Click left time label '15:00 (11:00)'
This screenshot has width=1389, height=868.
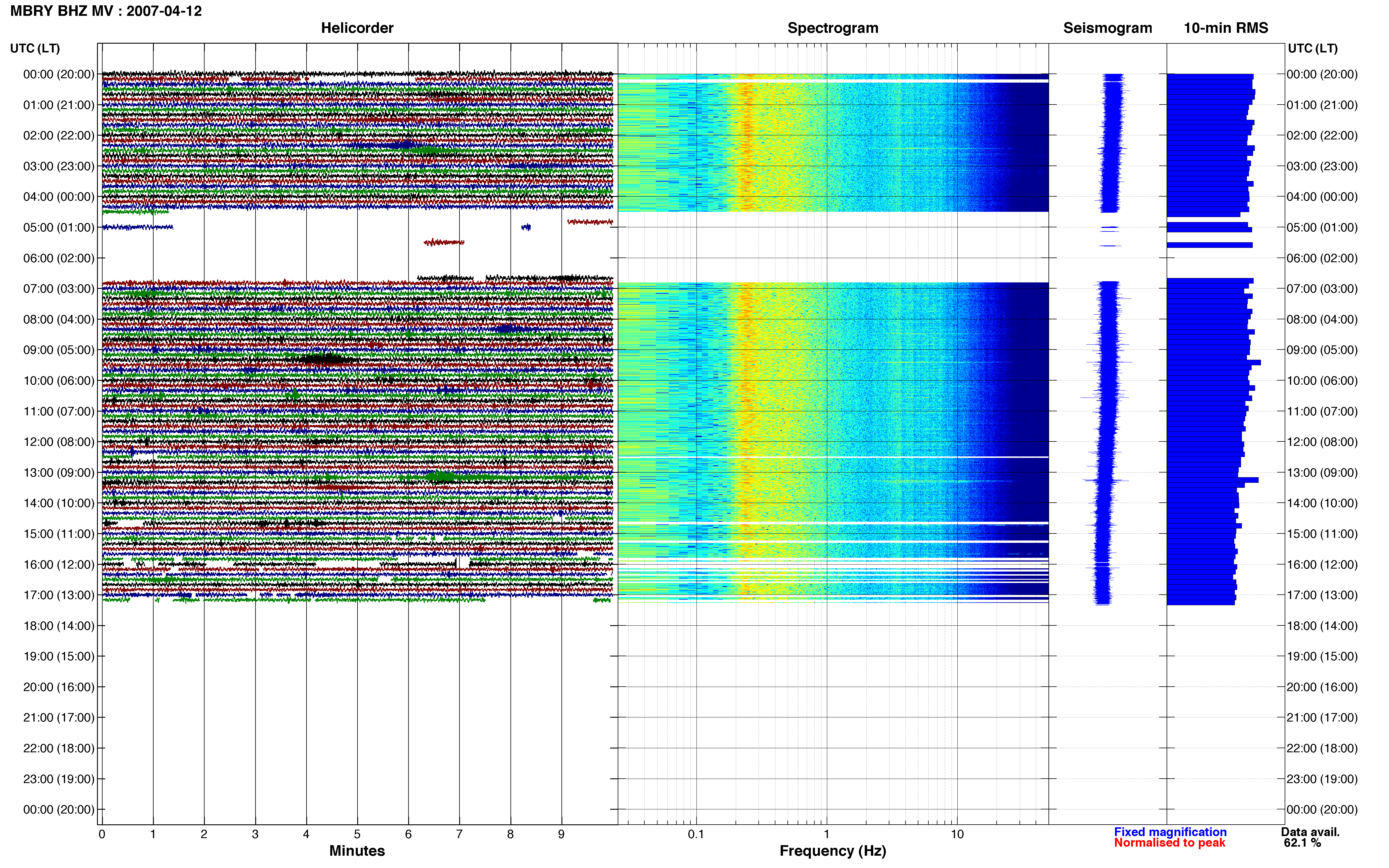59,534
